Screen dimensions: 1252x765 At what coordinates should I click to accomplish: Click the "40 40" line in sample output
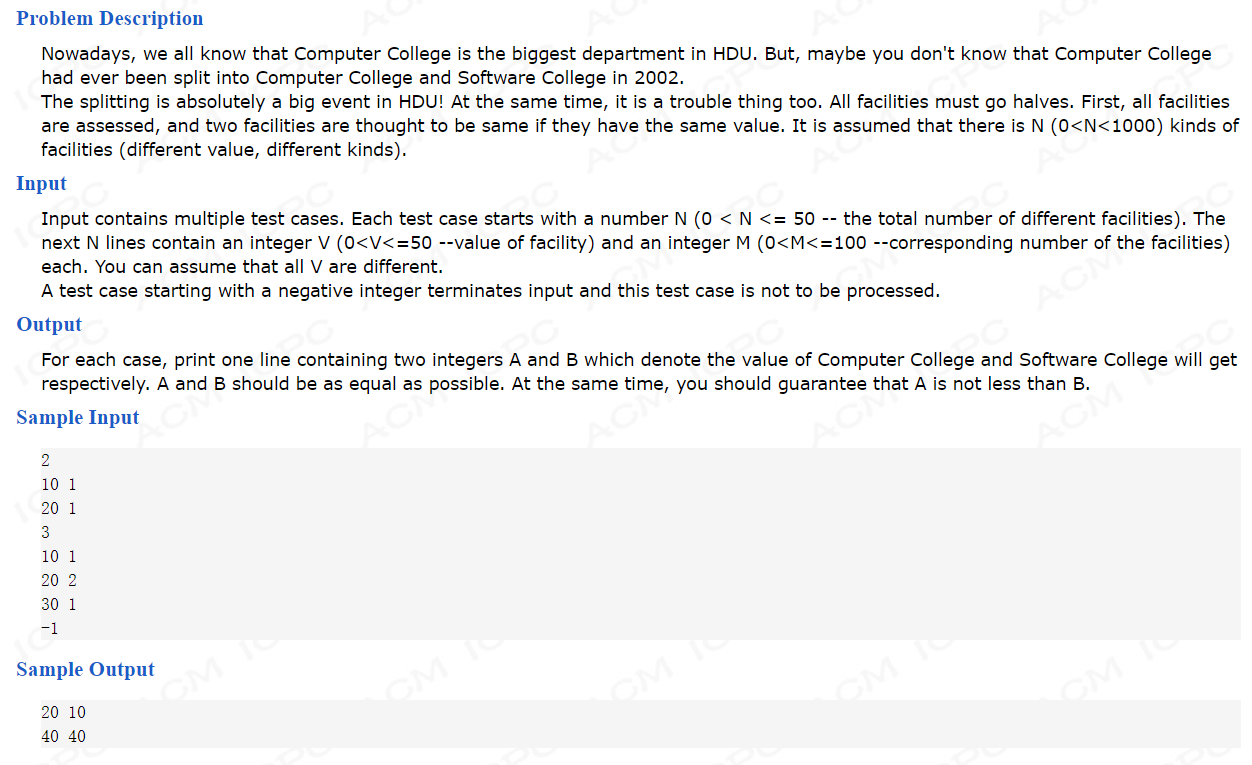63,736
